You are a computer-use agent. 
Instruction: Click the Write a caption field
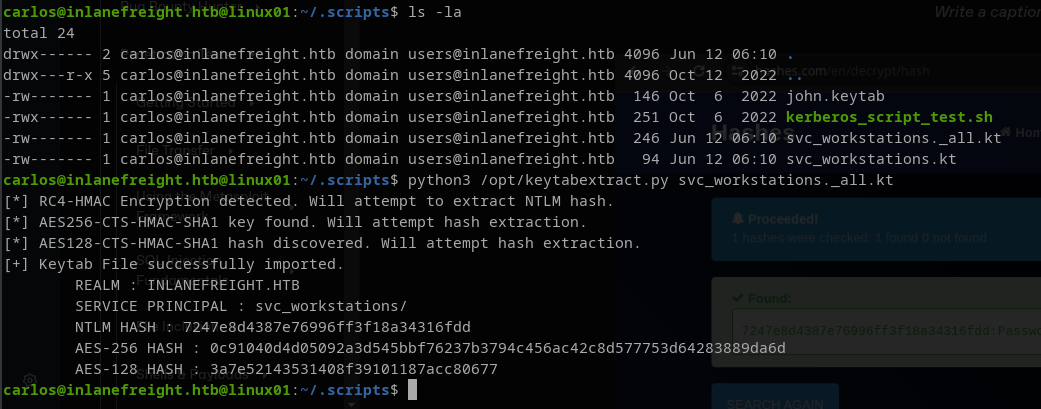click(x=986, y=13)
